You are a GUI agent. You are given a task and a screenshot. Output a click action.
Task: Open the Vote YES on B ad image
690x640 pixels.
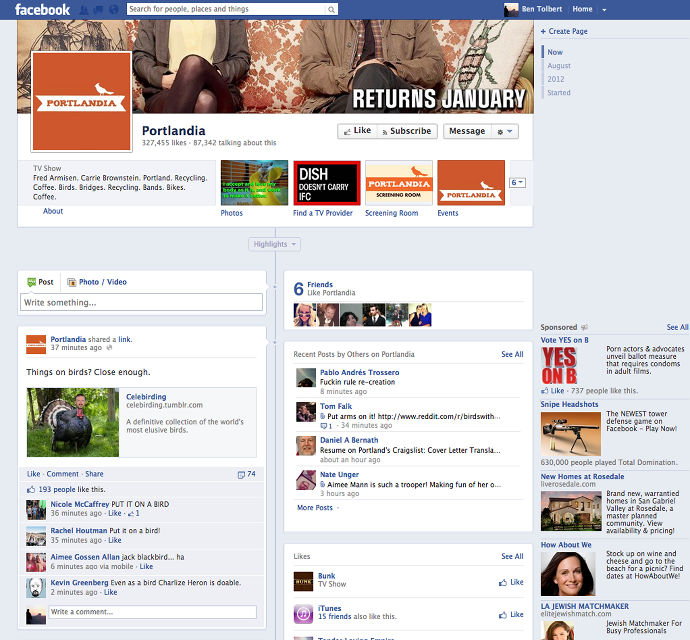(559, 365)
